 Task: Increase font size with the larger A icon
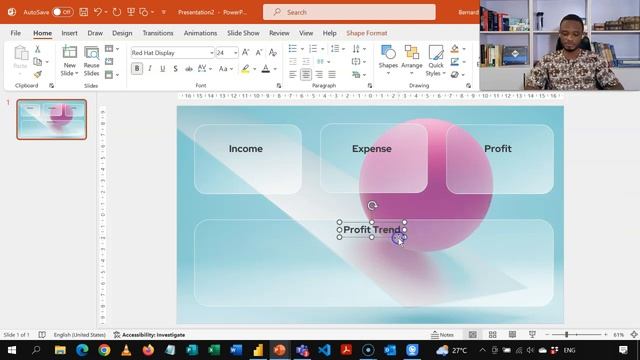(246, 52)
